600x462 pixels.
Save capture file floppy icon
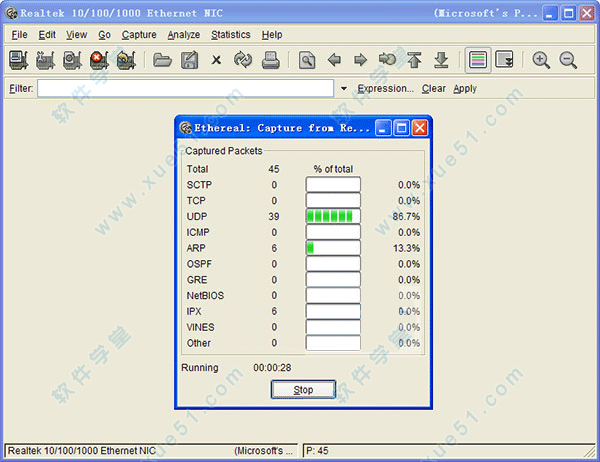click(189, 60)
